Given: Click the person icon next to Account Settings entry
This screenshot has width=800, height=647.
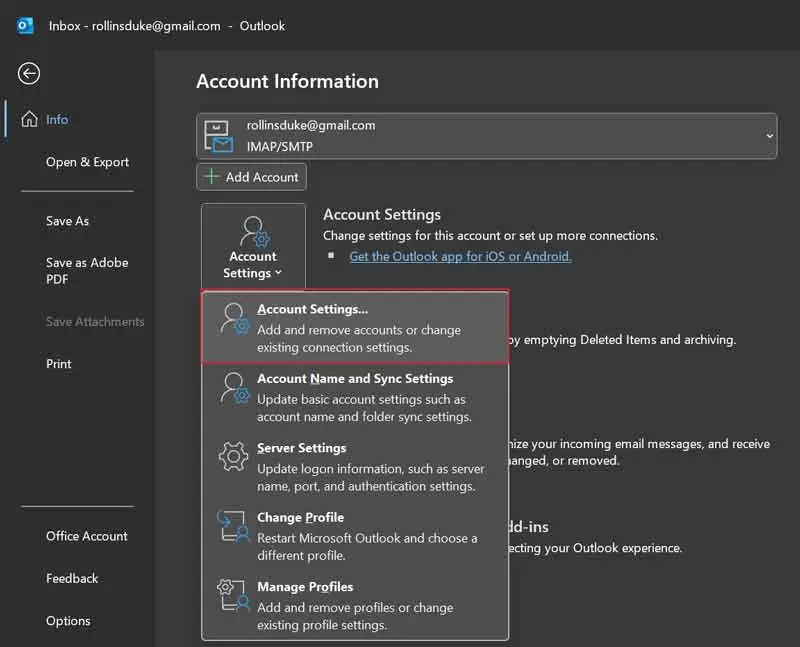Looking at the screenshot, I should (232, 316).
